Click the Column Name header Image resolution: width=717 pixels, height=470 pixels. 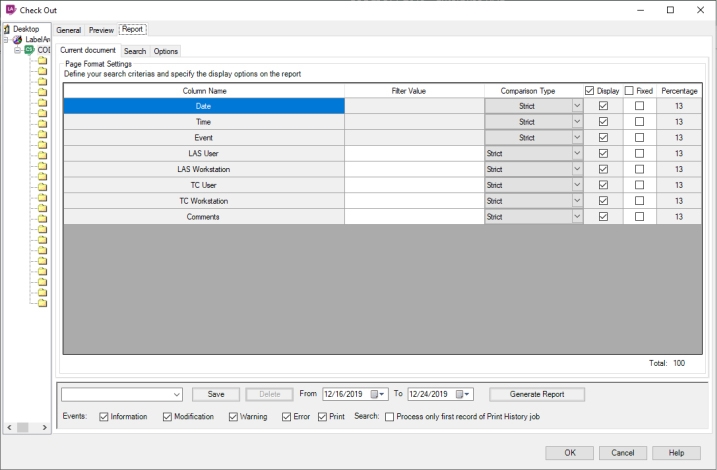[x=204, y=91]
